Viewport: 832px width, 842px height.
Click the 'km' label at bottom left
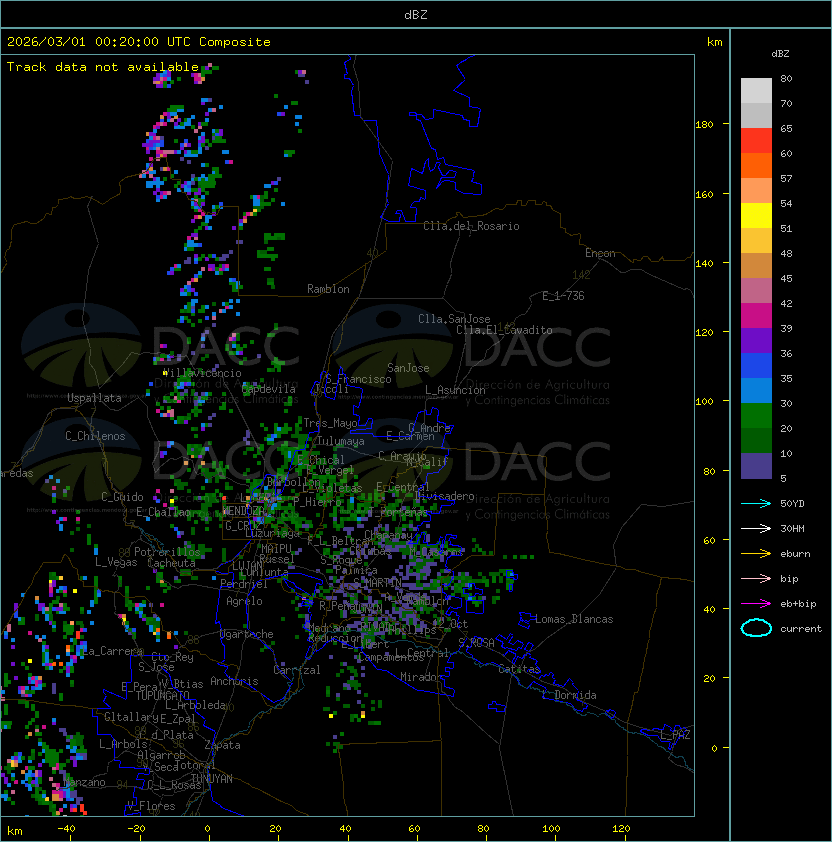15,831
